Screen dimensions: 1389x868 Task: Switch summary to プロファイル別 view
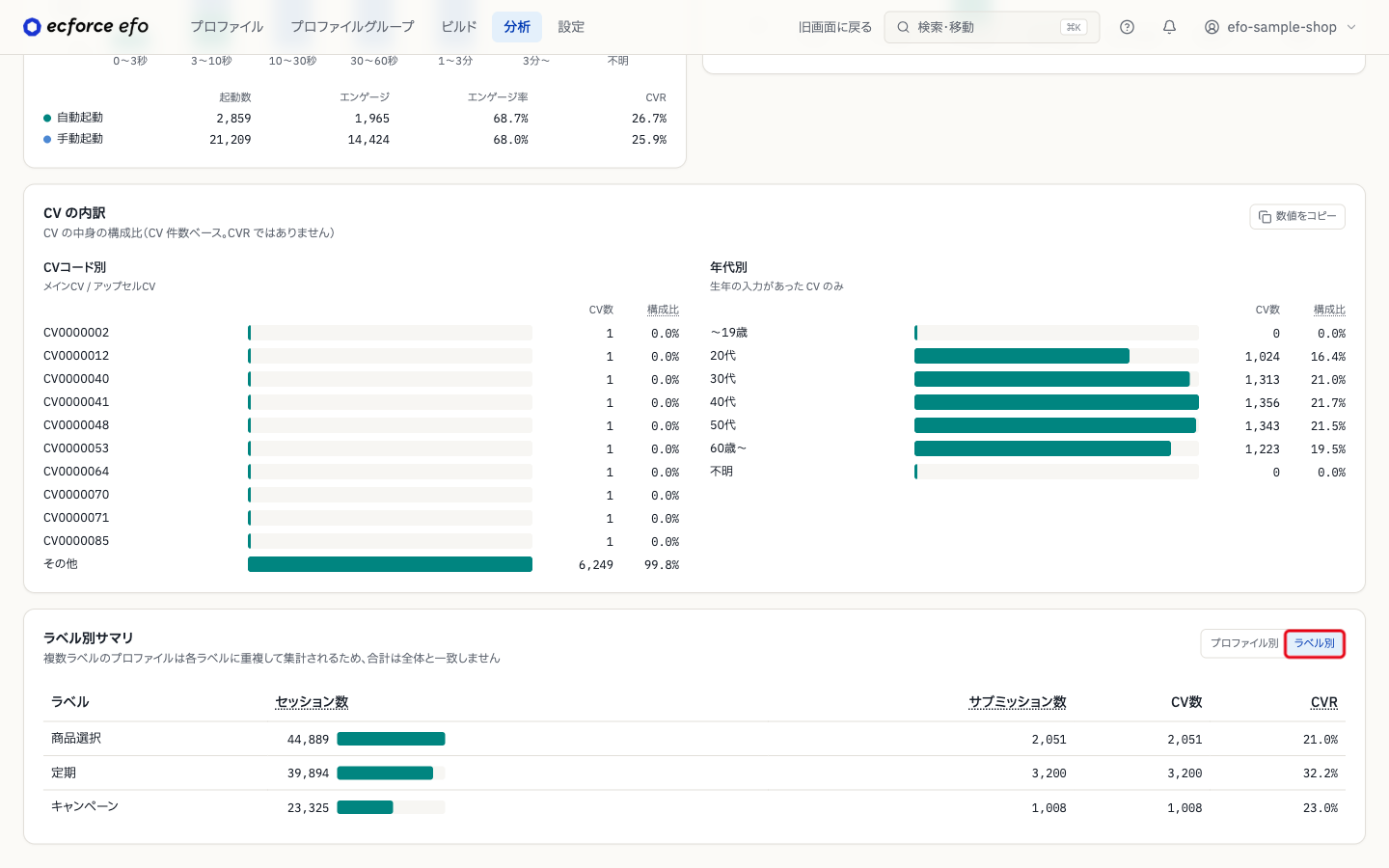coord(1244,643)
